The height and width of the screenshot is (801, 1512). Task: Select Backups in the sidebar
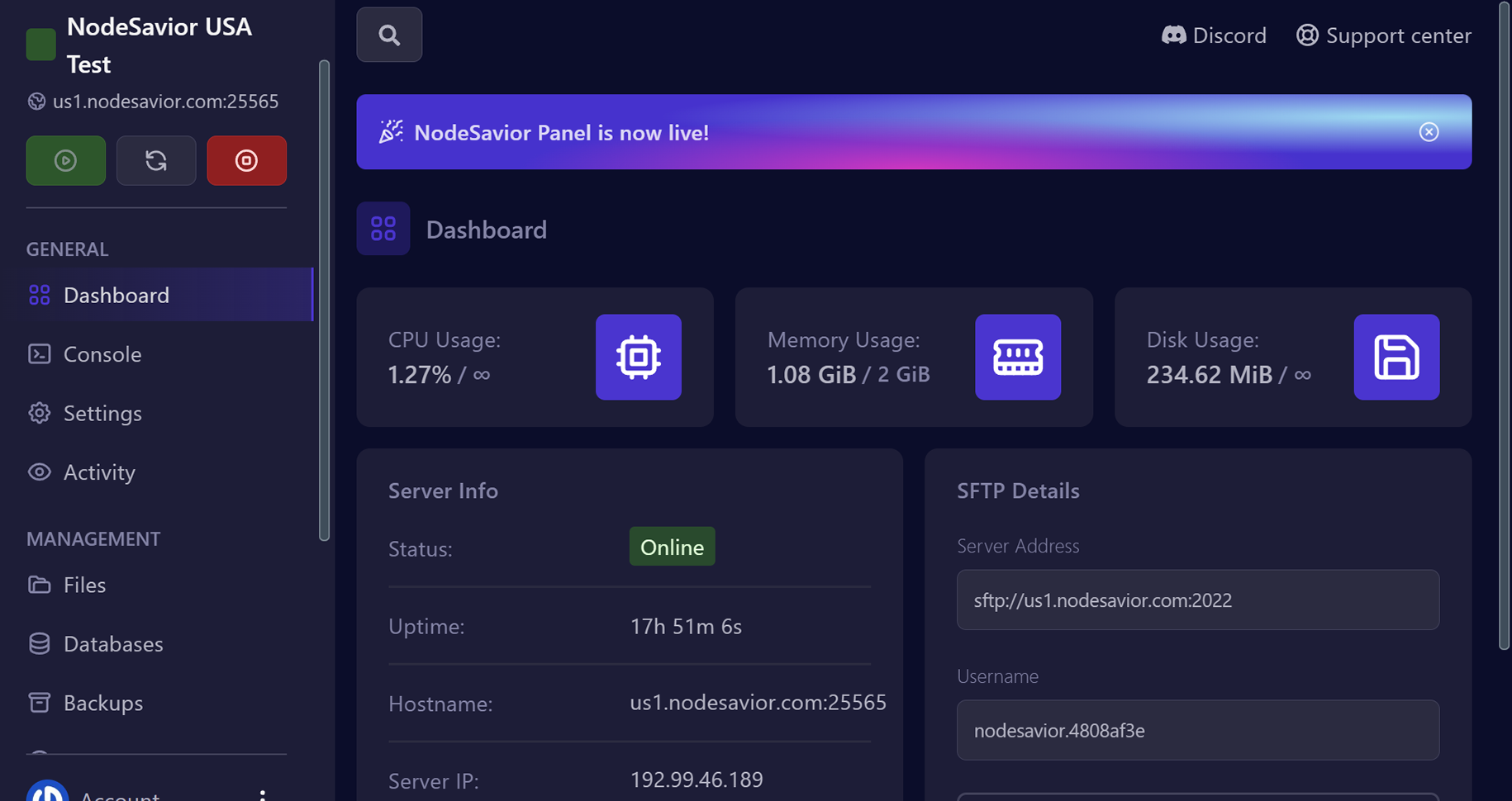(103, 703)
